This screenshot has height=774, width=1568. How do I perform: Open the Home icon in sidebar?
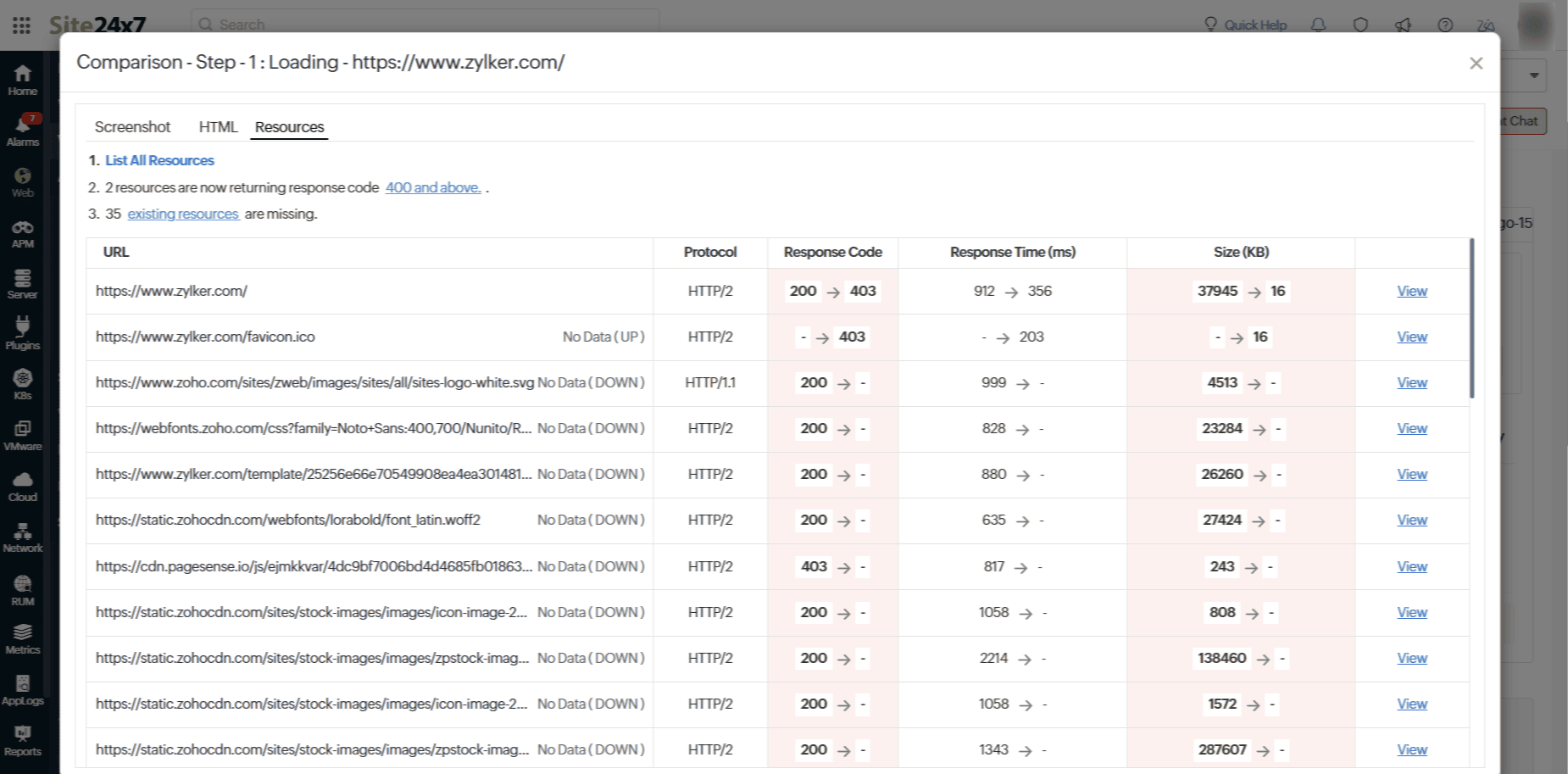[x=23, y=75]
